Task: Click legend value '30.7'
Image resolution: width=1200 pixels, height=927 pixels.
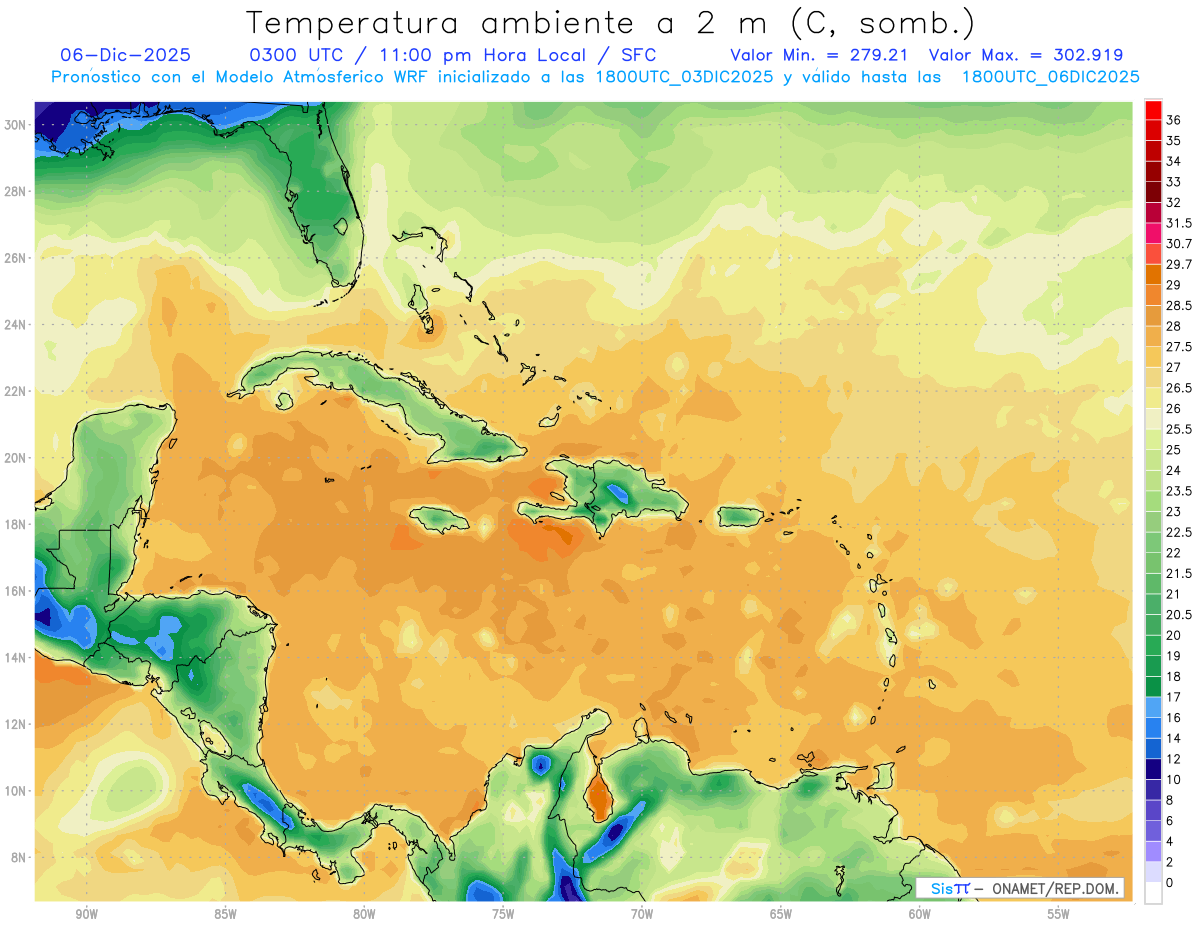Action: (1179, 243)
